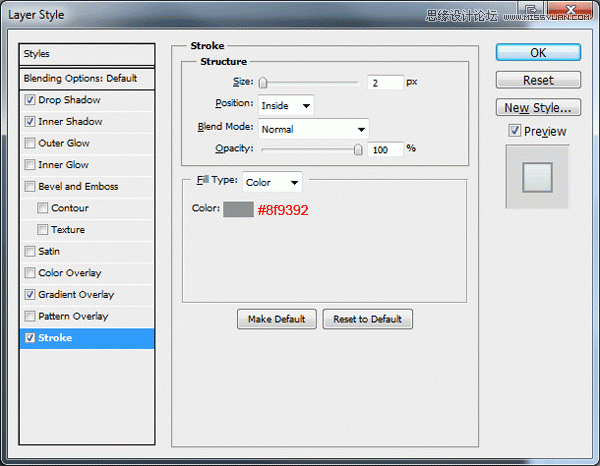Toggle the Drop Shadow checkbox

click(30, 100)
